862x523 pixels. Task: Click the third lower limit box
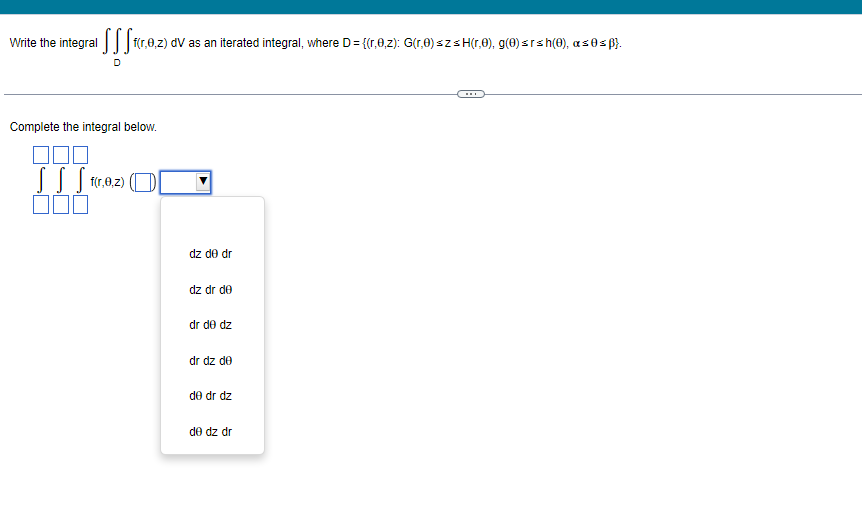(80, 205)
